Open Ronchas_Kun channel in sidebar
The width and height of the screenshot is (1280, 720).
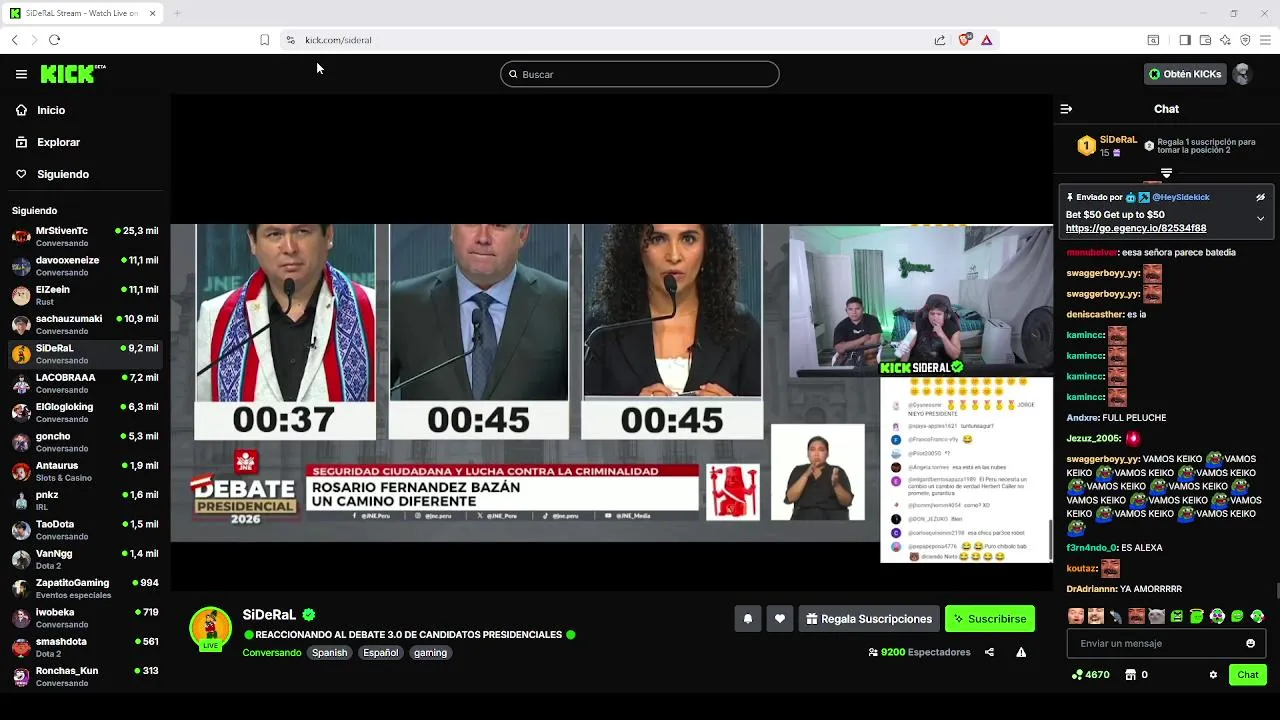coord(84,677)
